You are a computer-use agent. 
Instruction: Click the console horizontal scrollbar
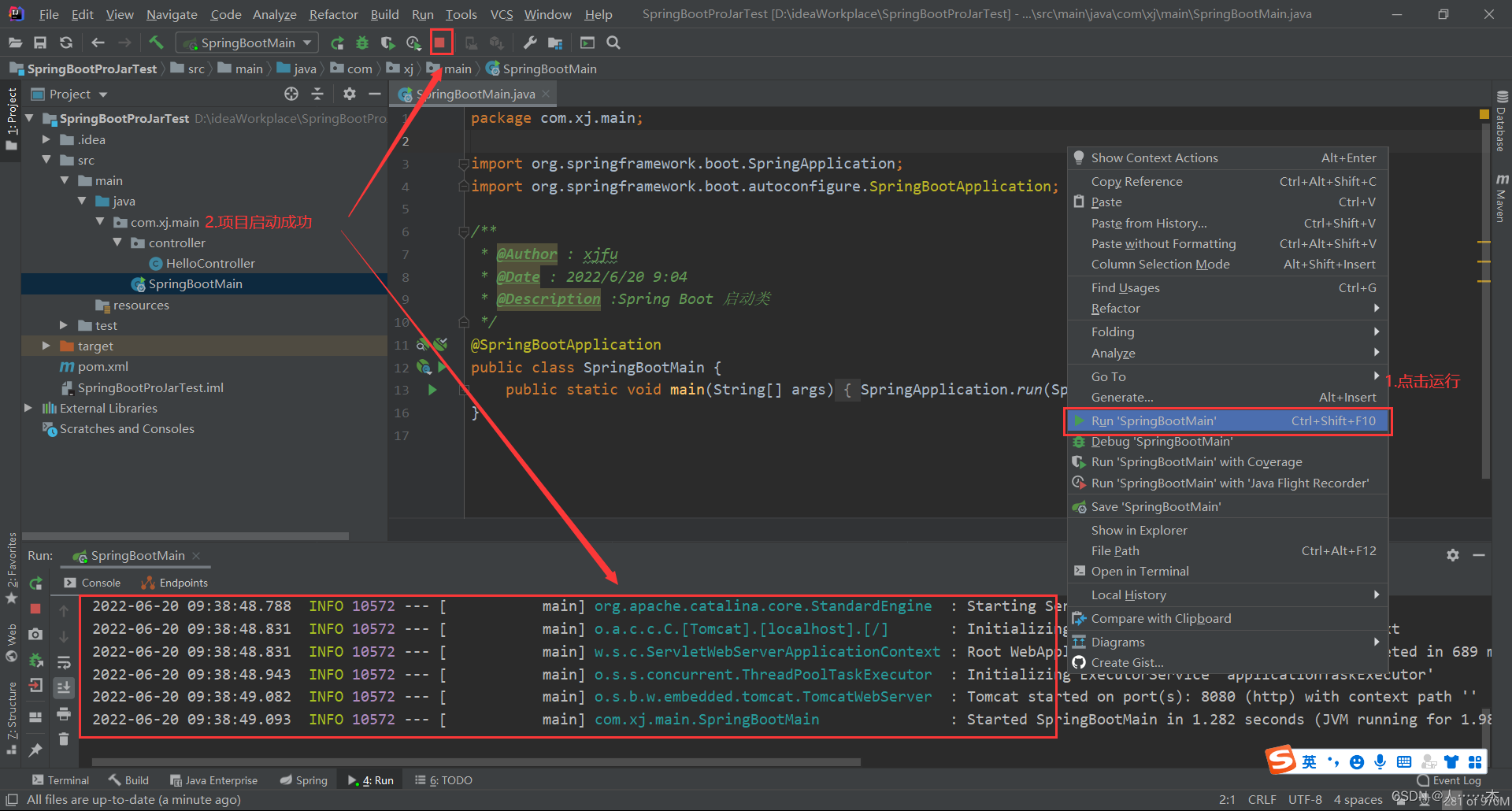pos(476,762)
